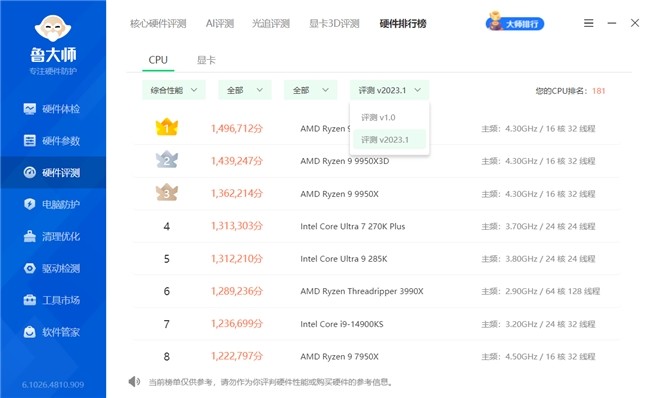This screenshot has height=398, width=650.
Task: Click specs 3.80GHz / 24 核 24 线程
Action: (x=550, y=259)
